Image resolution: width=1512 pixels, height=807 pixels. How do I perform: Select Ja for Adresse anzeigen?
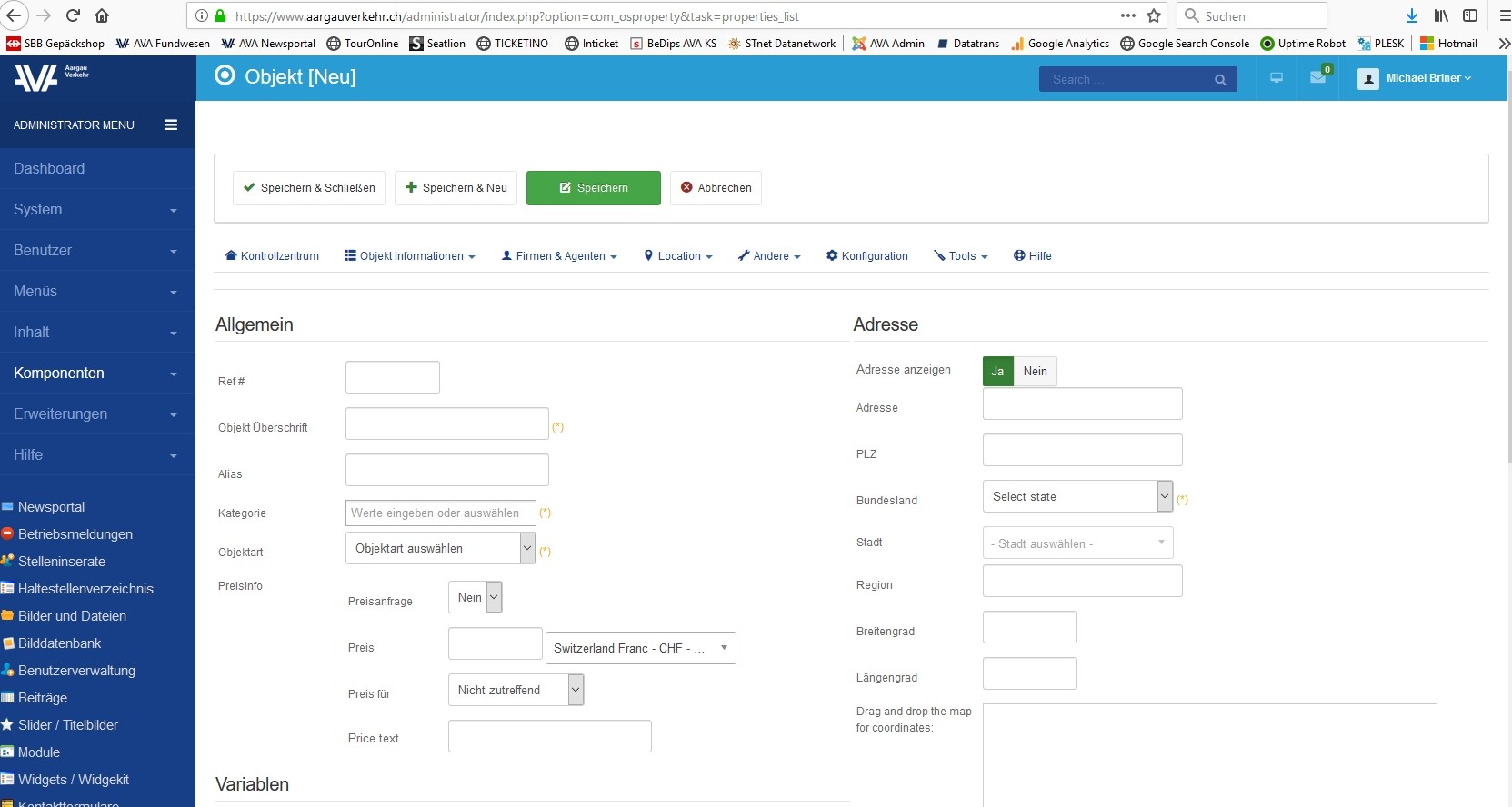pos(997,371)
